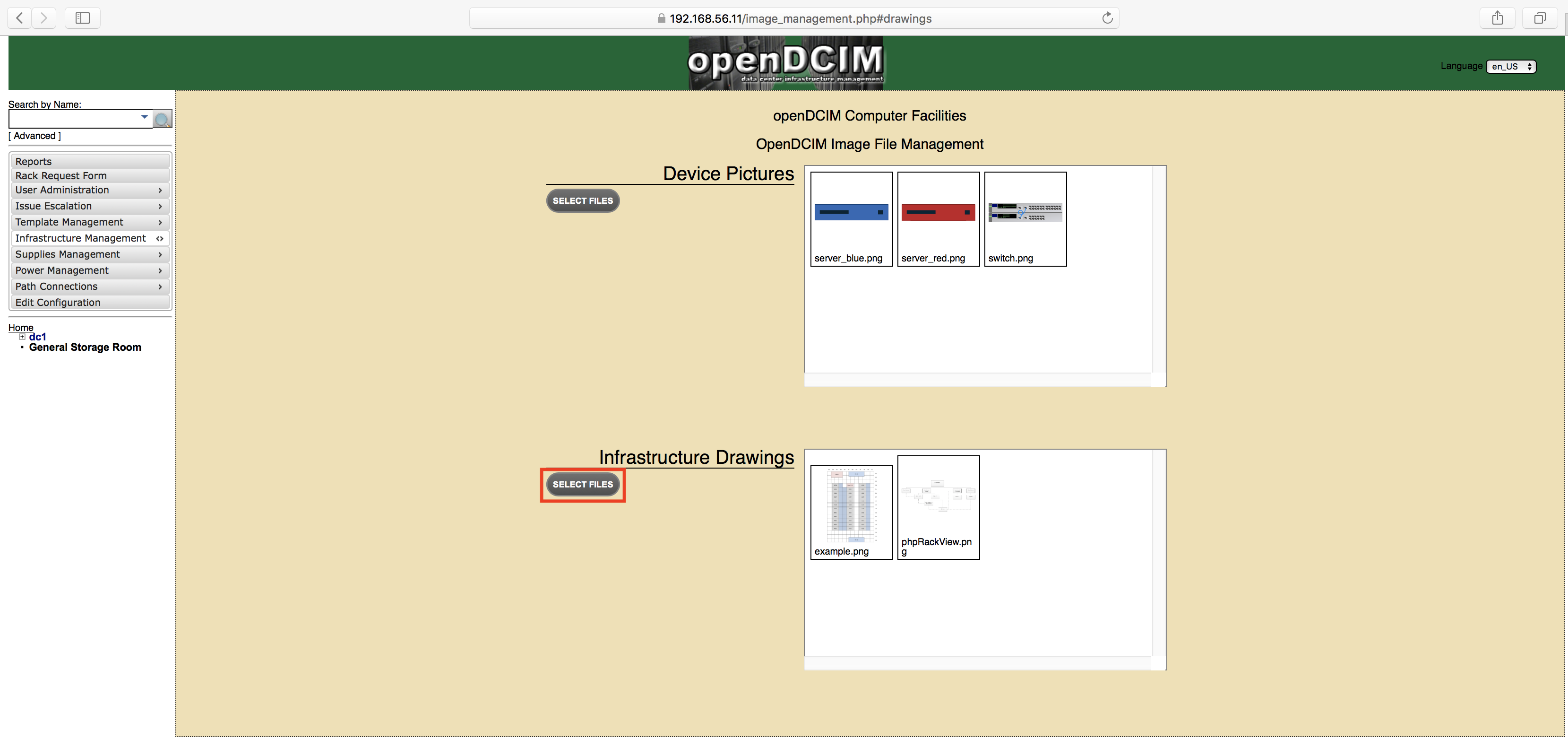Click Device Pictures vertical scrollbar
This screenshot has width=1568, height=739.
pyautogui.click(x=1159, y=270)
